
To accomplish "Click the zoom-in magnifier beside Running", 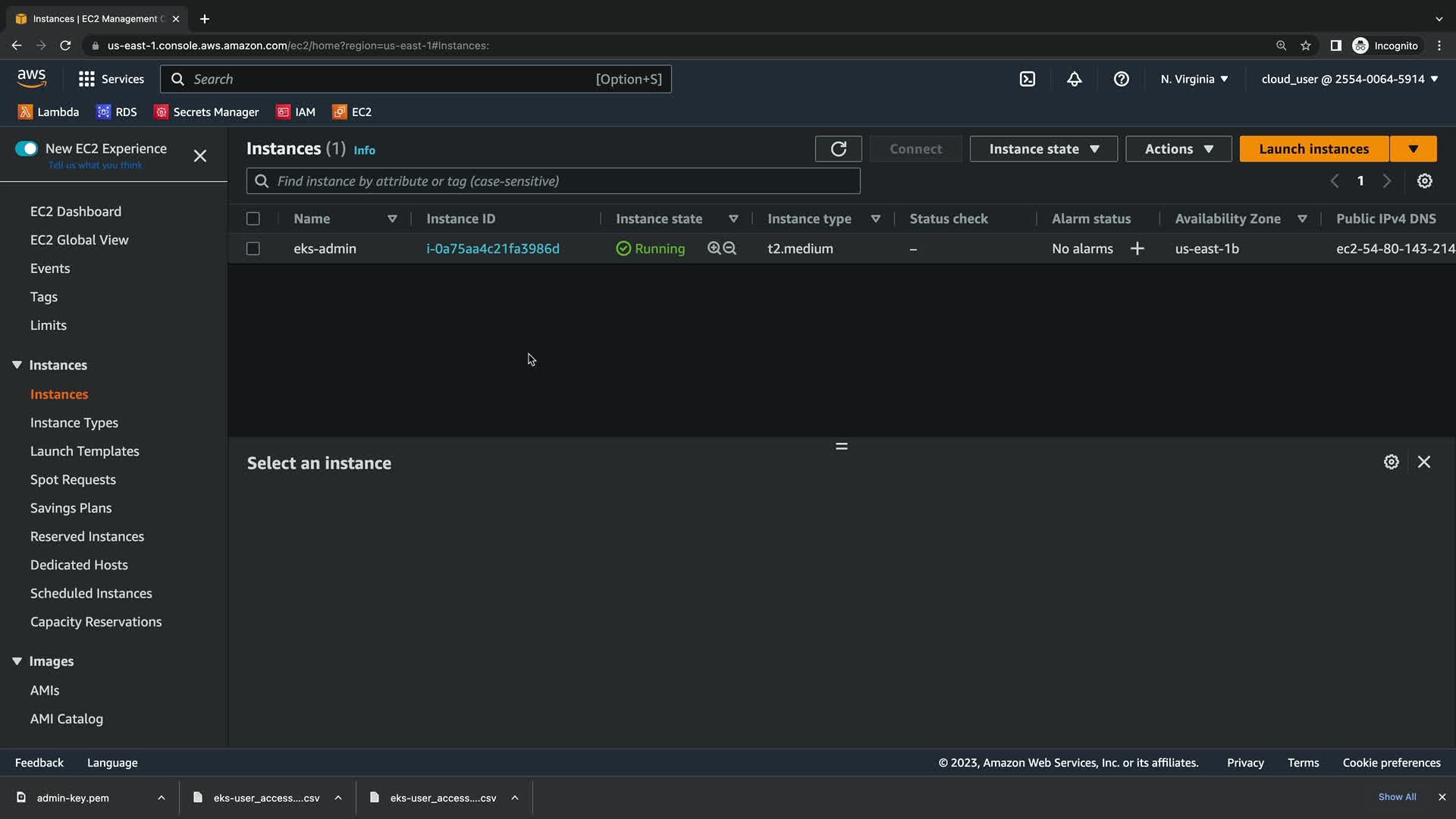I will [x=714, y=249].
